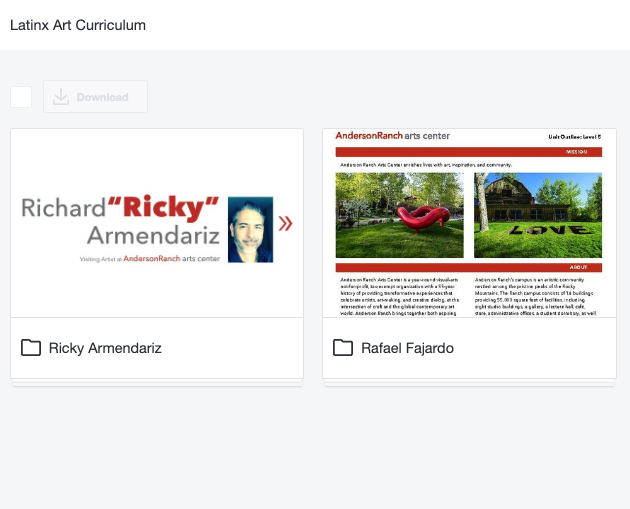Tick the select-all checkbox beside Download

click(x=21, y=97)
